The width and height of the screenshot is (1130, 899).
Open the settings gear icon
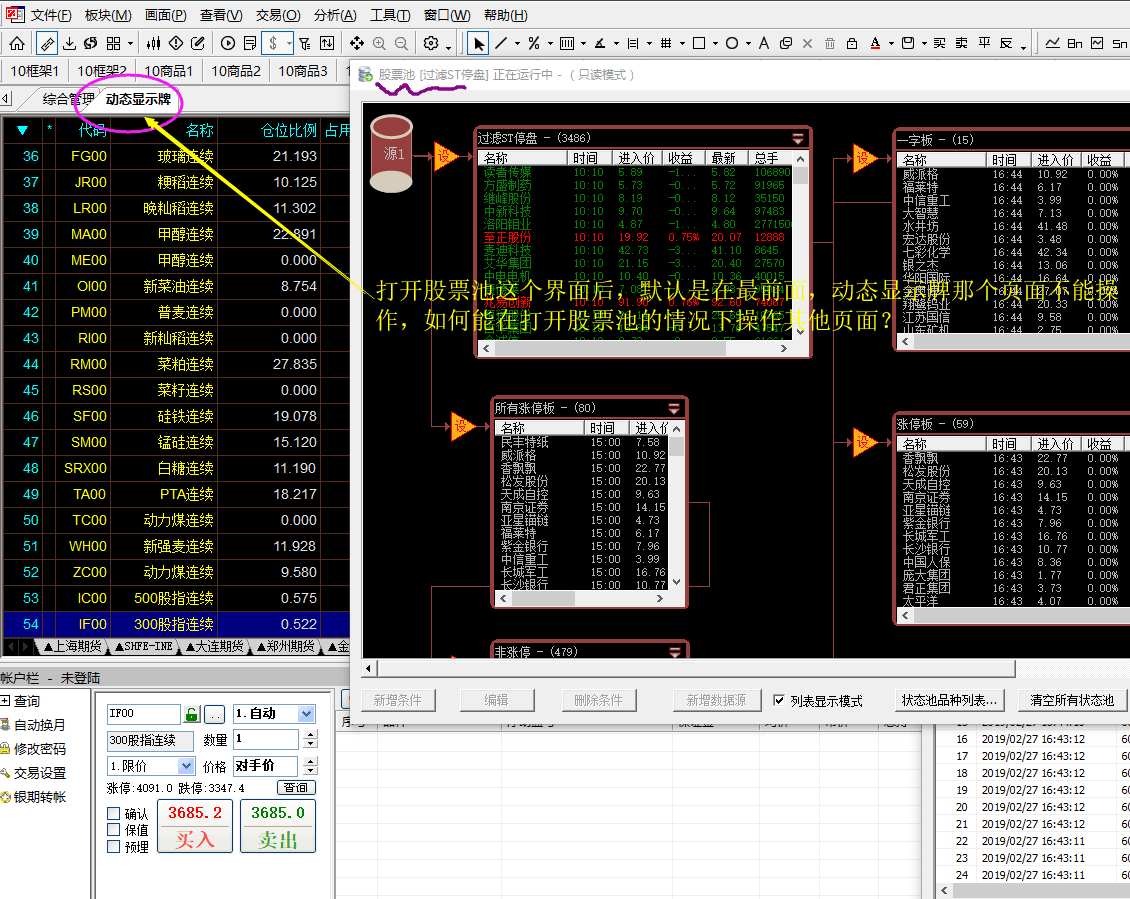tap(431, 43)
